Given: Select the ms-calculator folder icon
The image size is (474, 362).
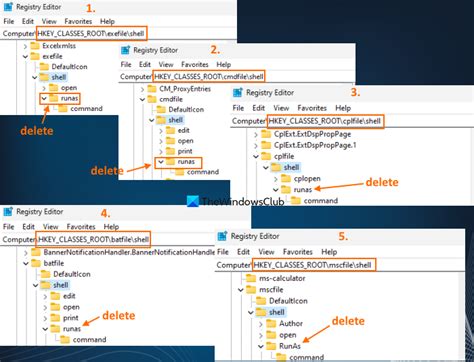Looking at the screenshot, I should (x=251, y=278).
